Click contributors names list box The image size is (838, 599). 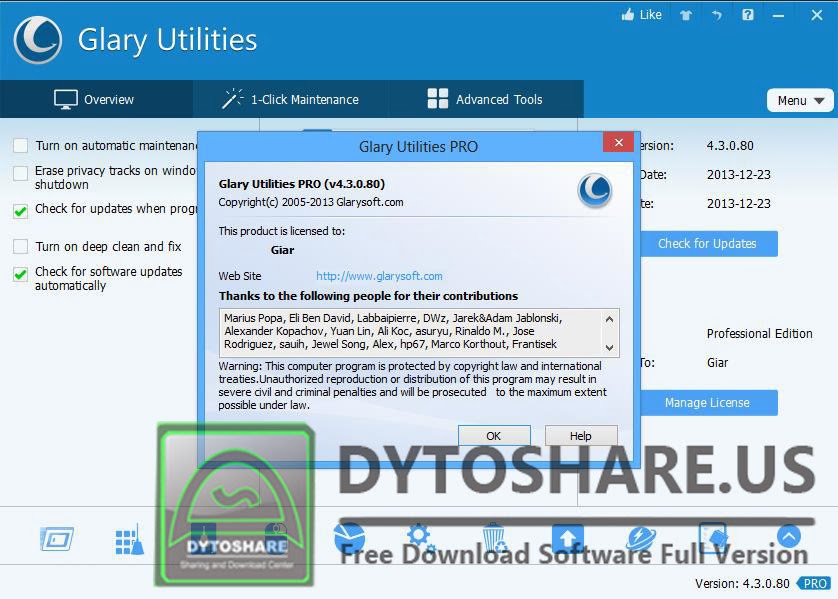coord(419,332)
